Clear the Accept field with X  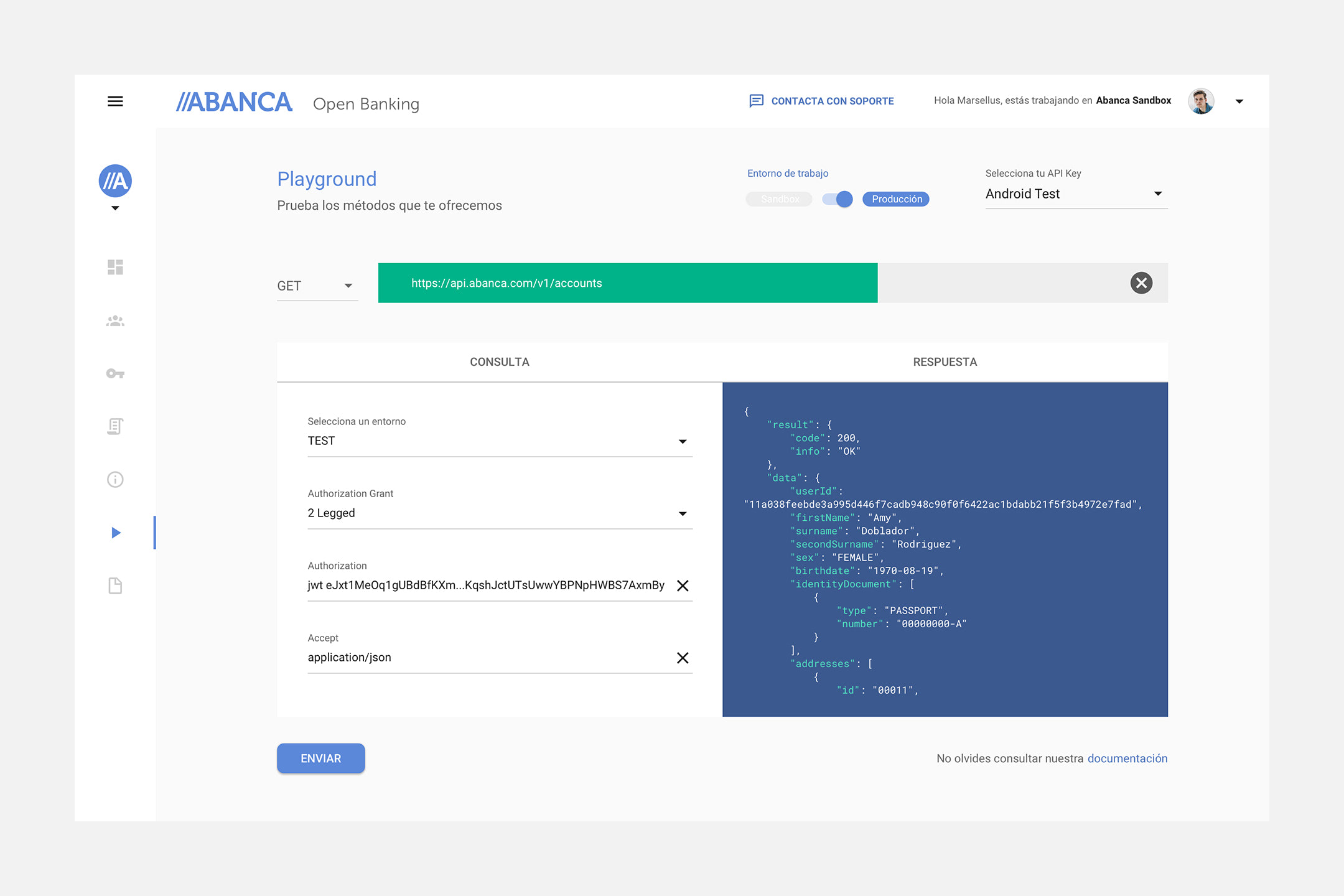(x=683, y=658)
